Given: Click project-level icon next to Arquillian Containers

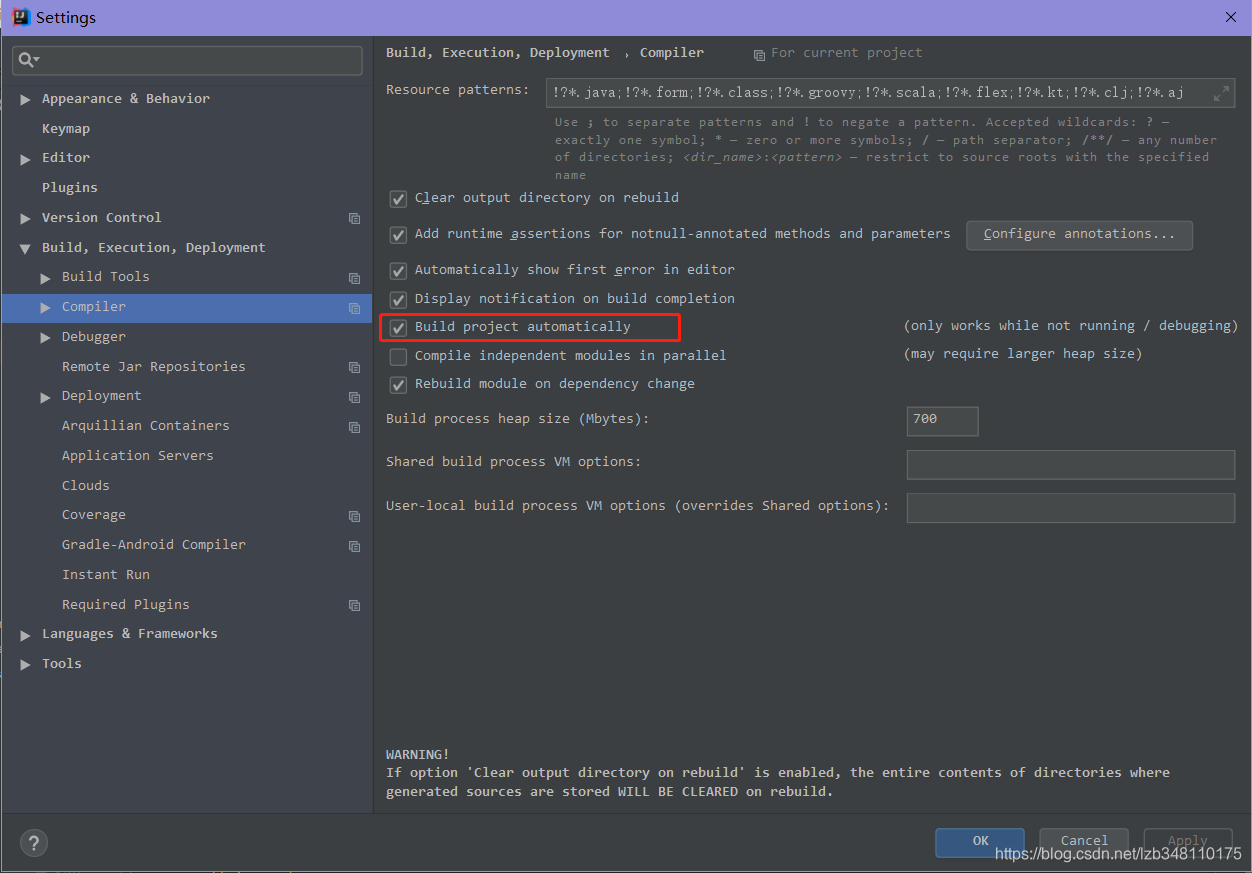Looking at the screenshot, I should (354, 427).
